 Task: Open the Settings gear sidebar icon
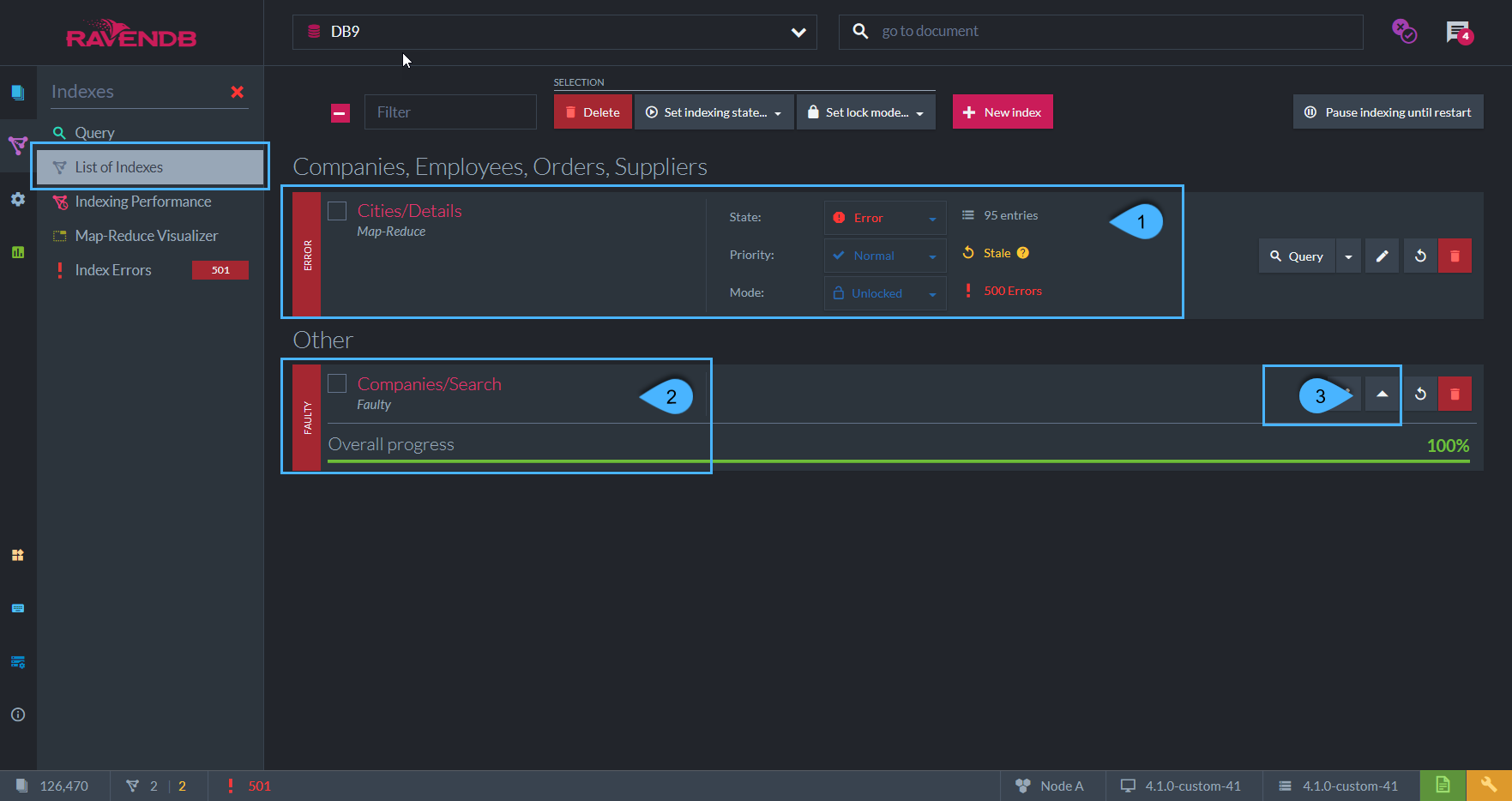[x=18, y=199]
